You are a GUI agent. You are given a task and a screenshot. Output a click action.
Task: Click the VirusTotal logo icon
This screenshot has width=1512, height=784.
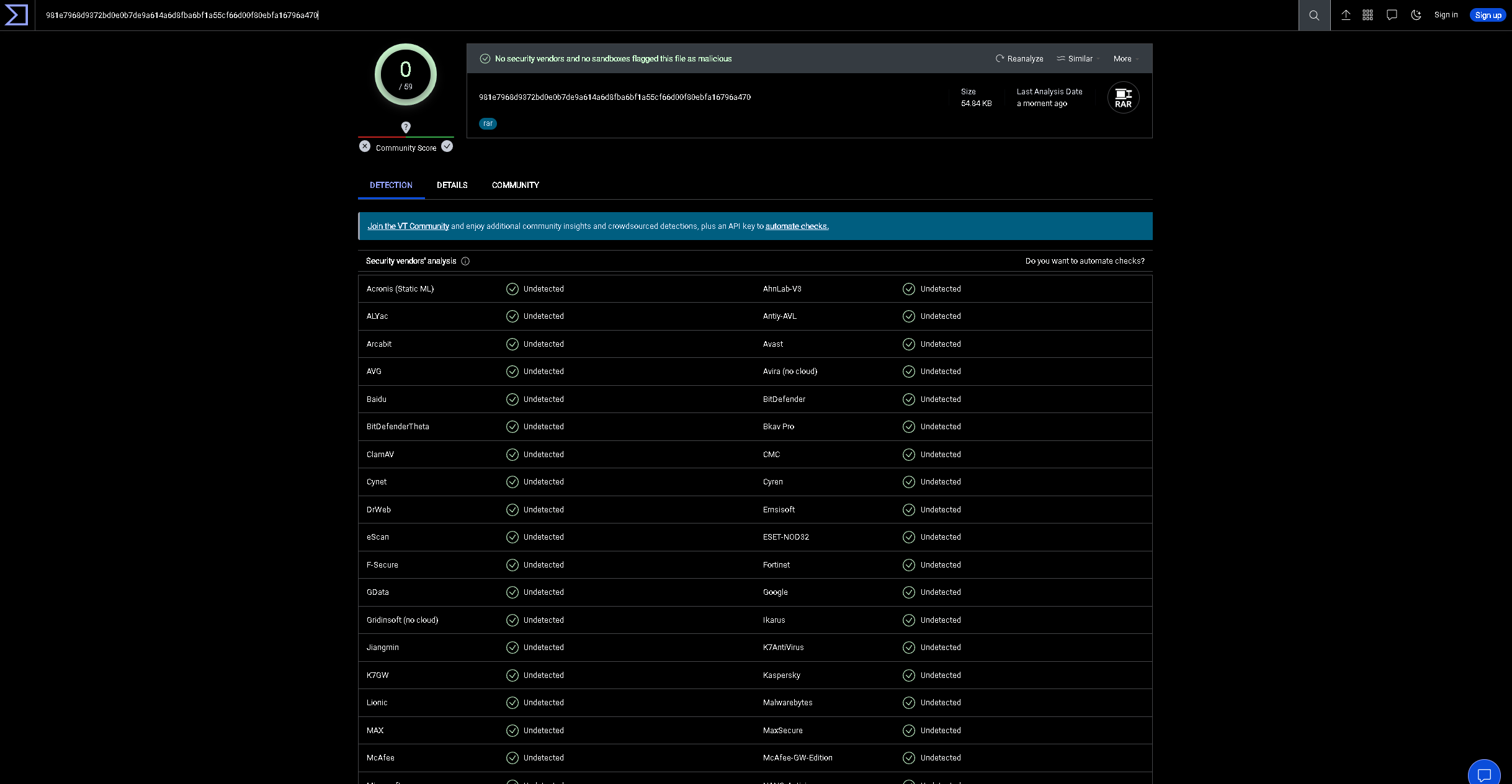pos(16,15)
